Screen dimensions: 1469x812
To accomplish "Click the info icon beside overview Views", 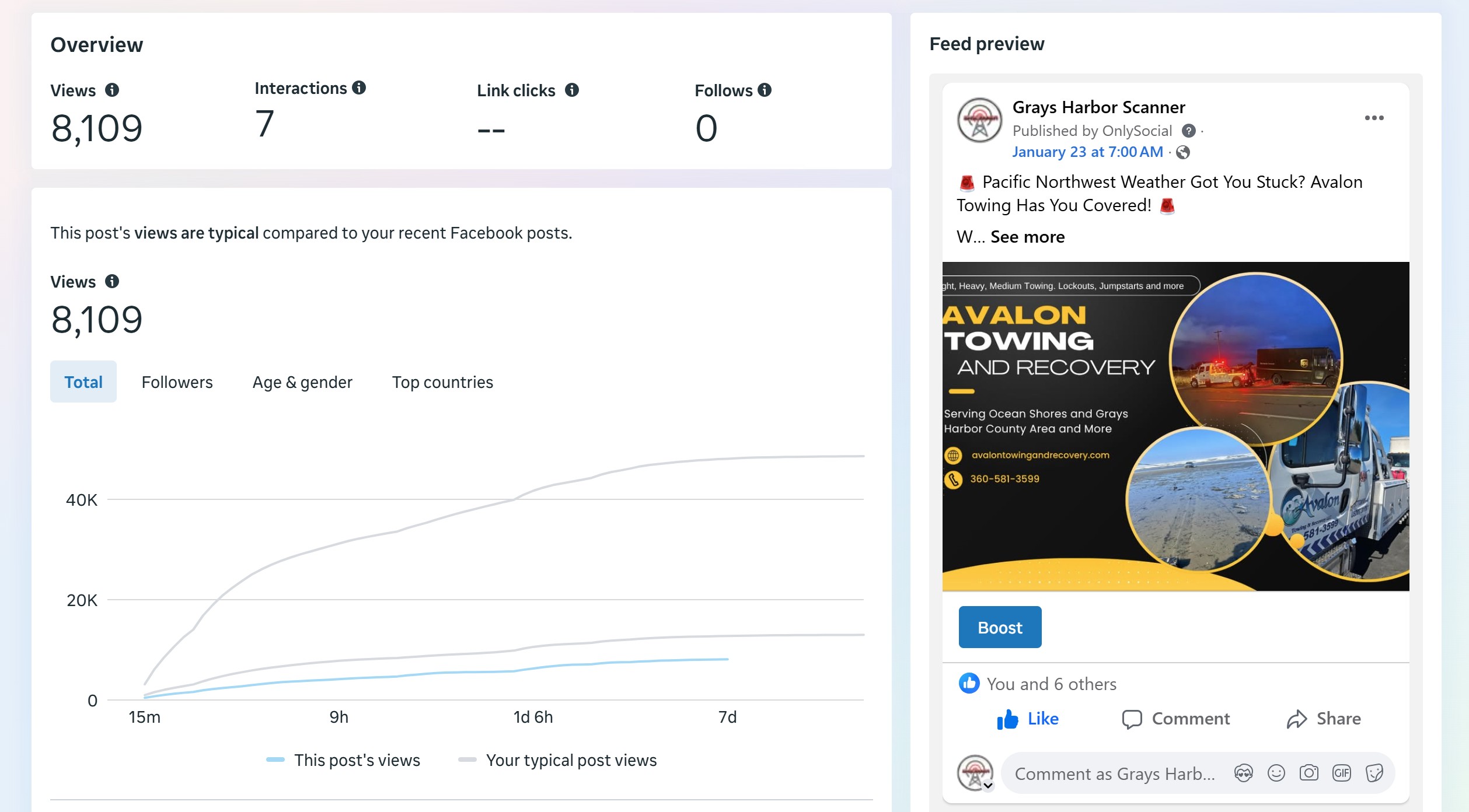I will coord(112,90).
